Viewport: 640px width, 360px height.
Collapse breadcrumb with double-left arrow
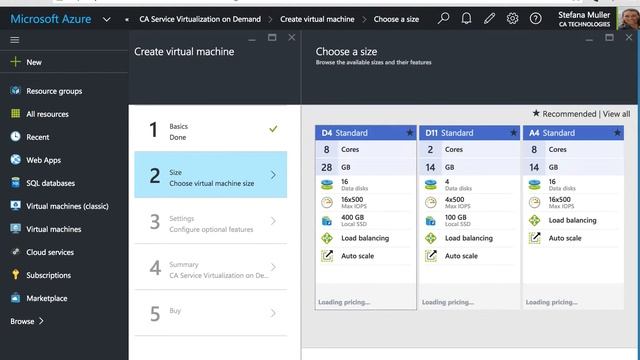click(127, 19)
